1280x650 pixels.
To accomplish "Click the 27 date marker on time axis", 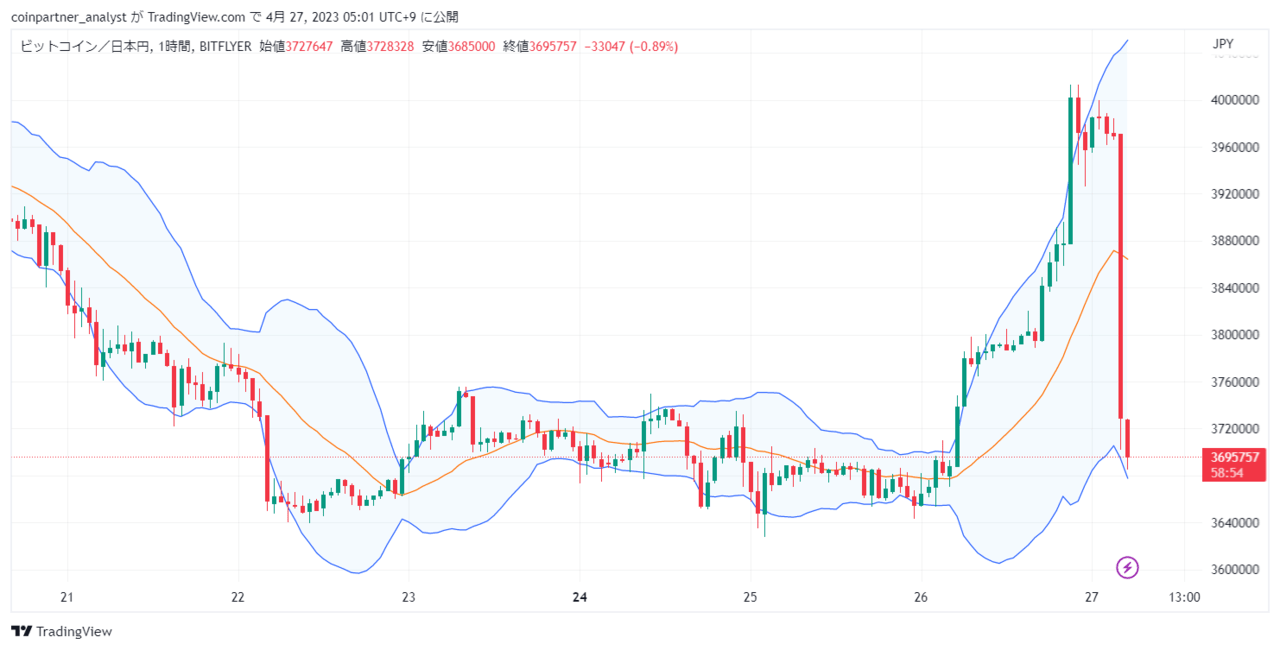I will tap(1092, 598).
